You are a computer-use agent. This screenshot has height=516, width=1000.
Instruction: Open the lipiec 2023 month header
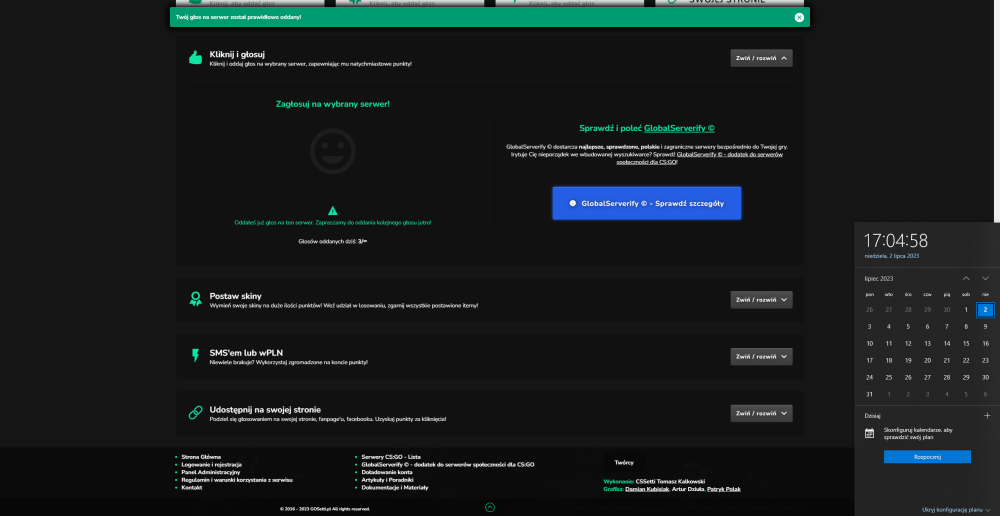point(879,279)
